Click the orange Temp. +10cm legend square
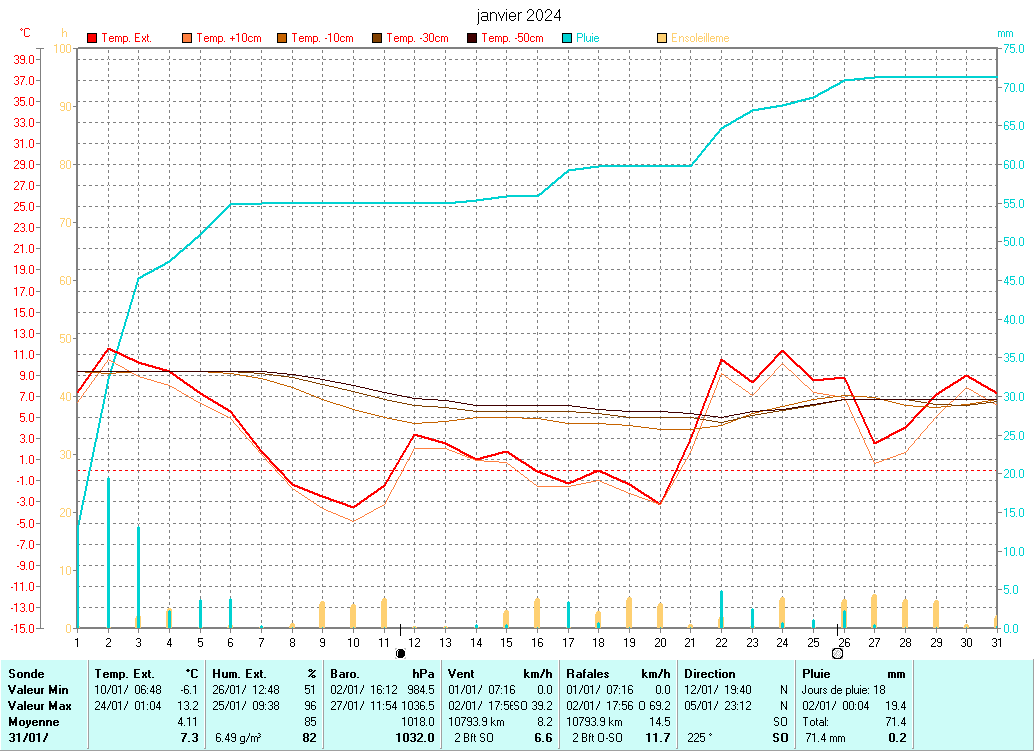 tap(187, 38)
